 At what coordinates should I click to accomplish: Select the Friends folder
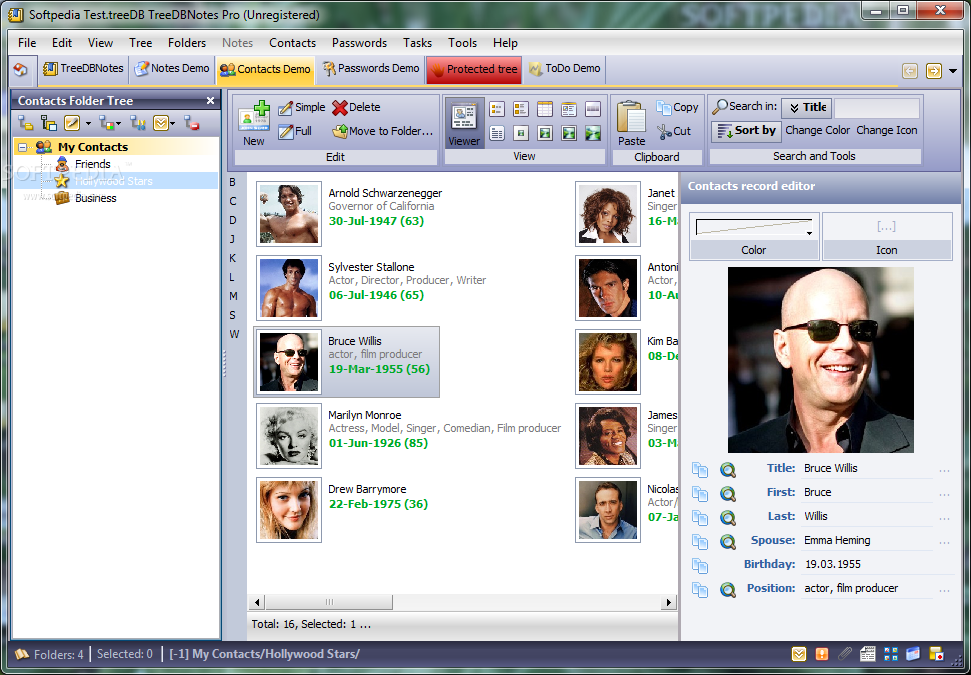[x=92, y=164]
